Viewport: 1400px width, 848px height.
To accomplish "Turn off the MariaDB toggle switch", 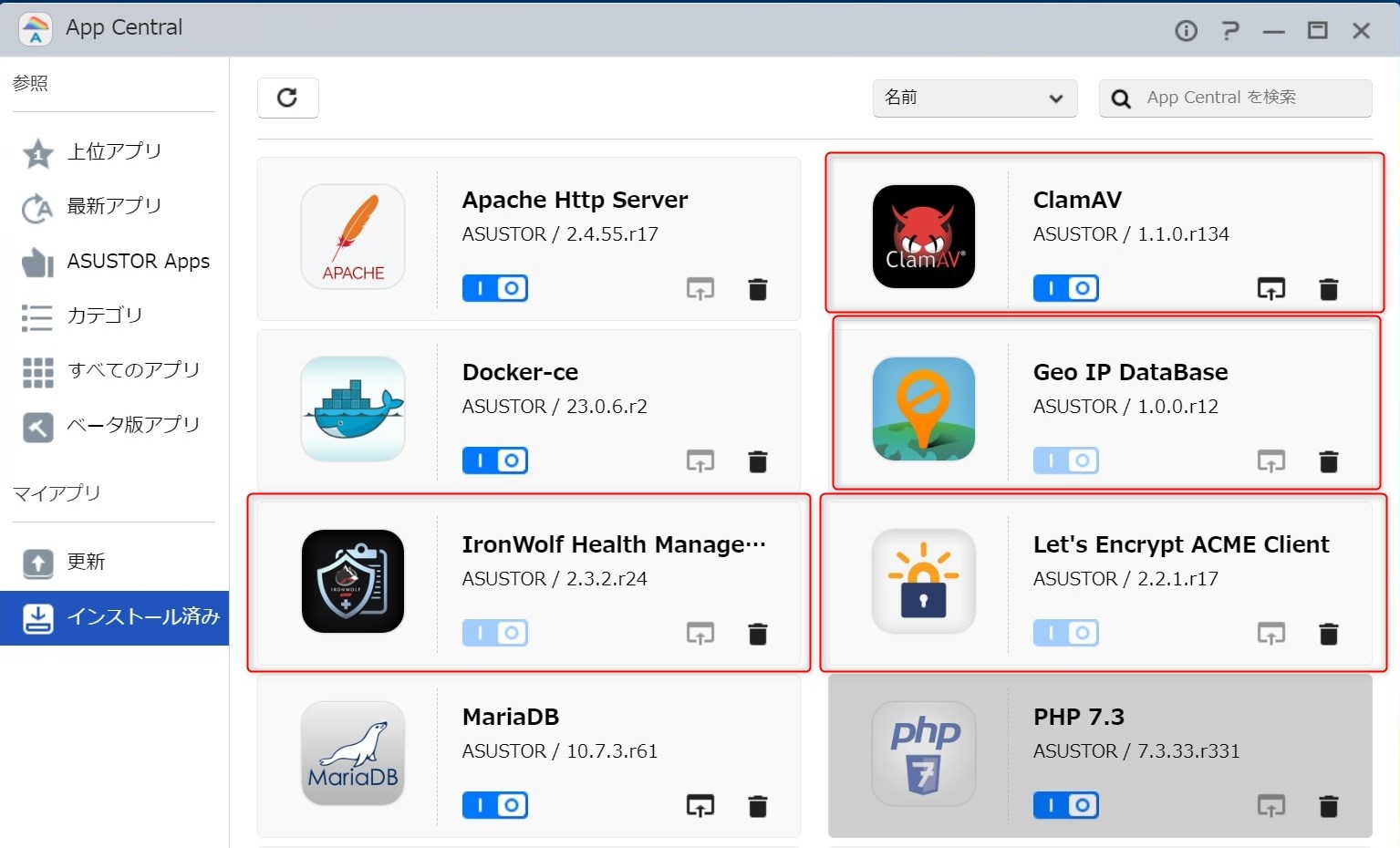I will click(x=495, y=806).
